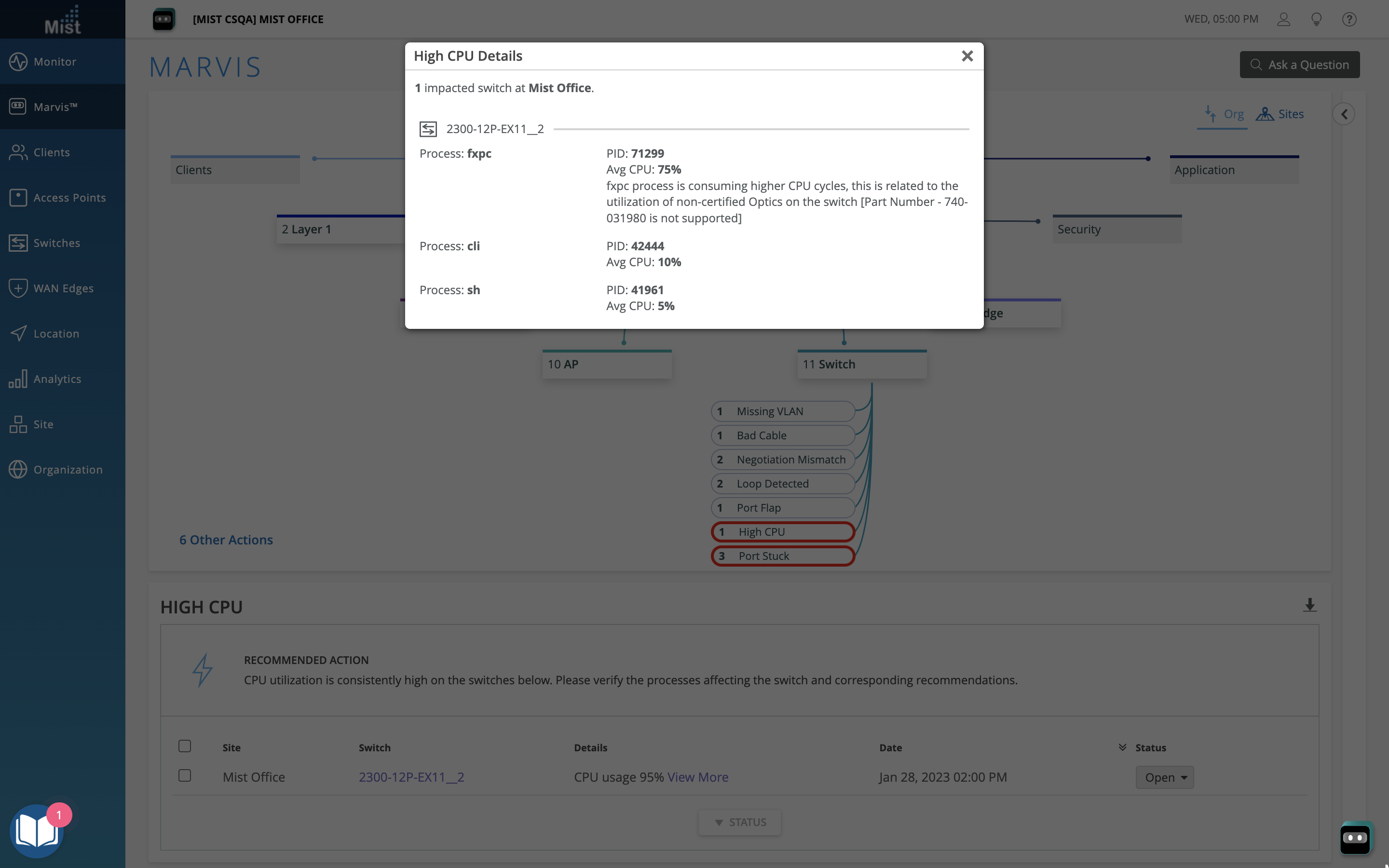The width and height of the screenshot is (1389, 868).
Task: Open the help question mark icon
Action: [1349, 19]
